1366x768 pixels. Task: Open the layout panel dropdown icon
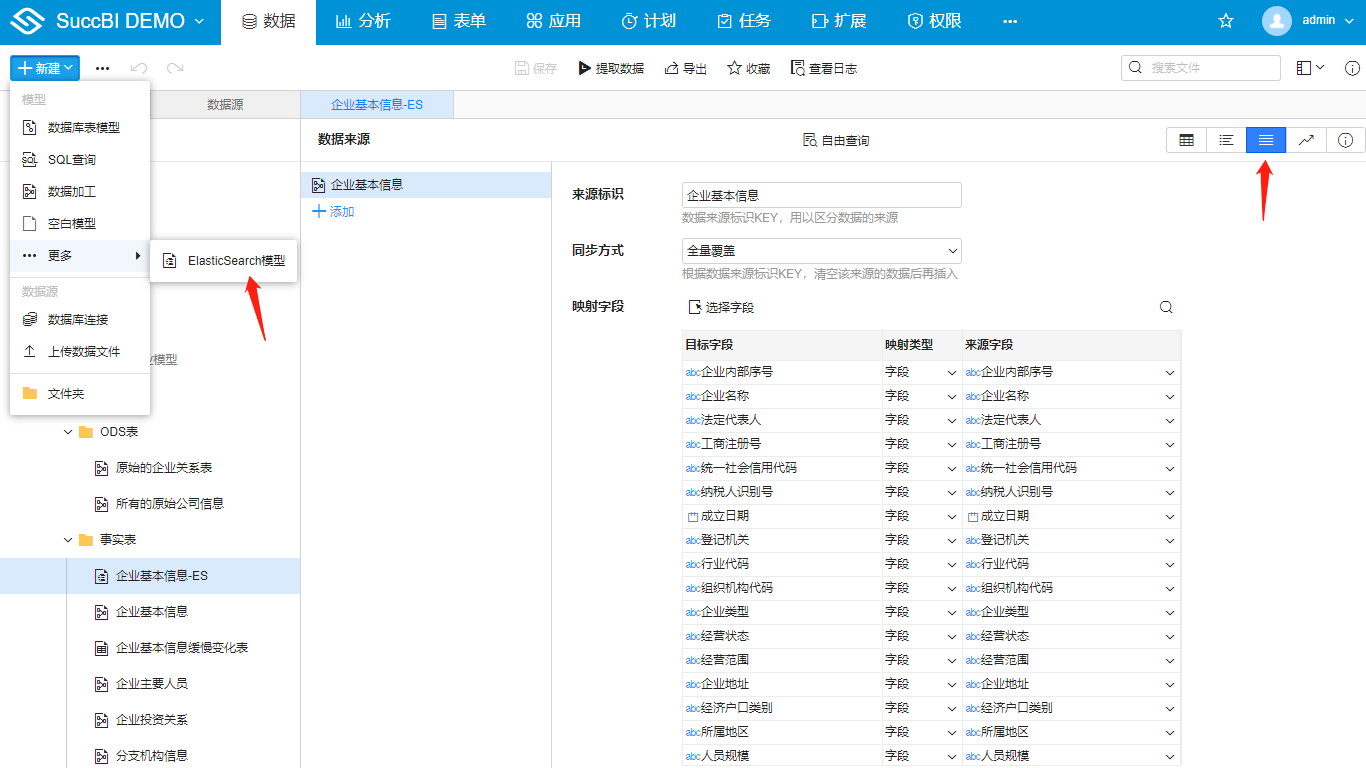click(x=1310, y=68)
